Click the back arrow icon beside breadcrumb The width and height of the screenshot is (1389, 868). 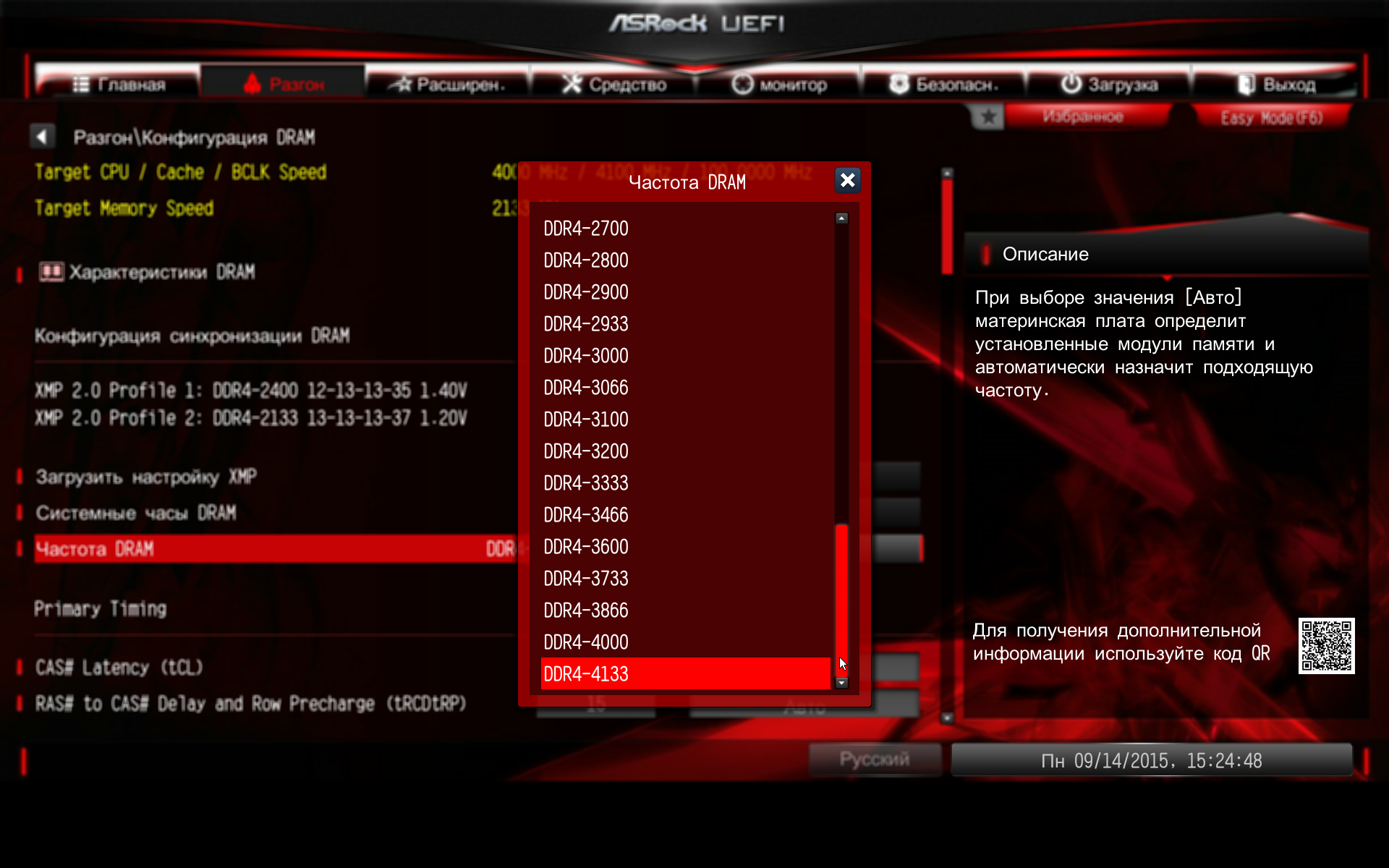42,137
